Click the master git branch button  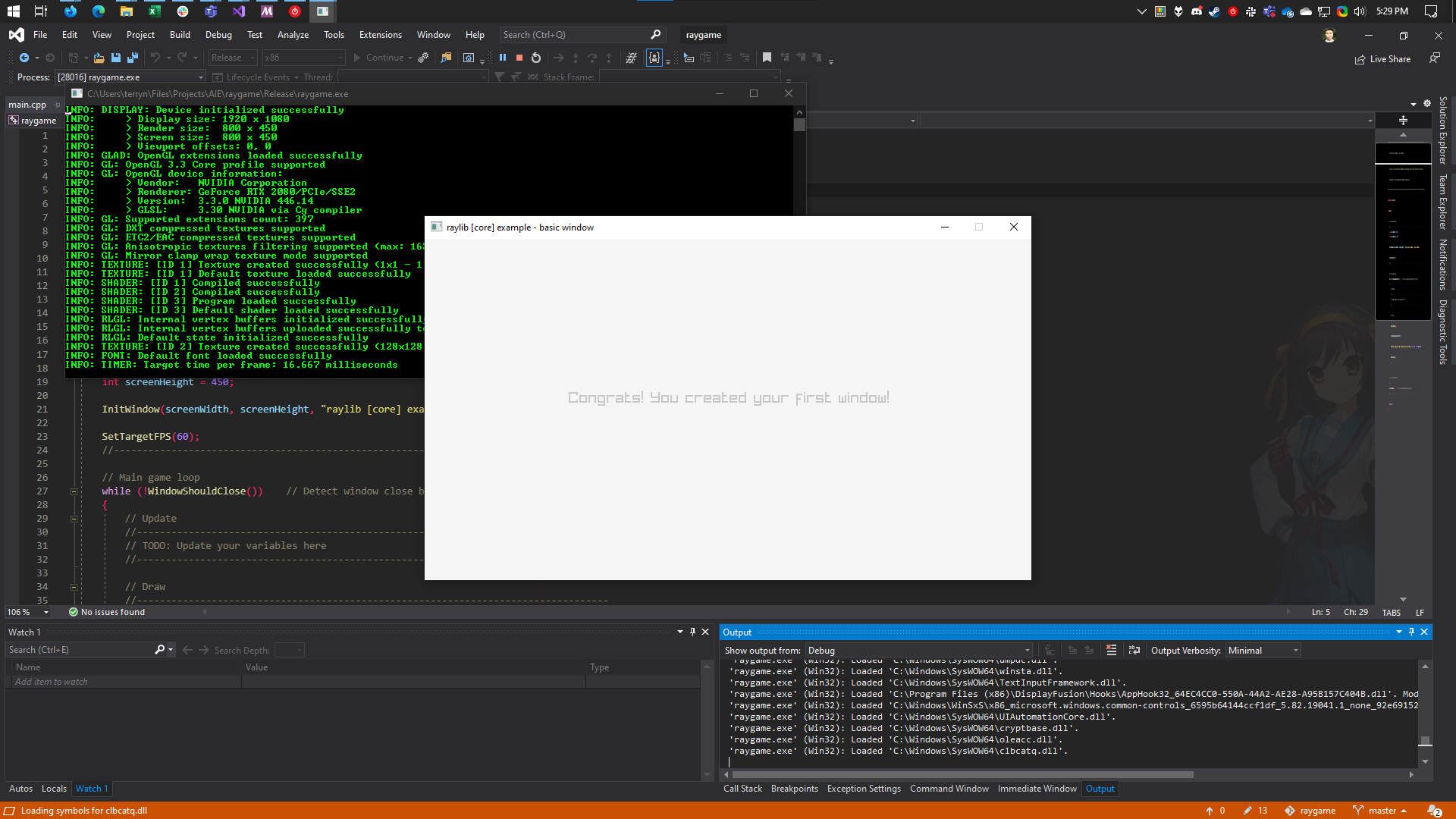tap(1382, 811)
